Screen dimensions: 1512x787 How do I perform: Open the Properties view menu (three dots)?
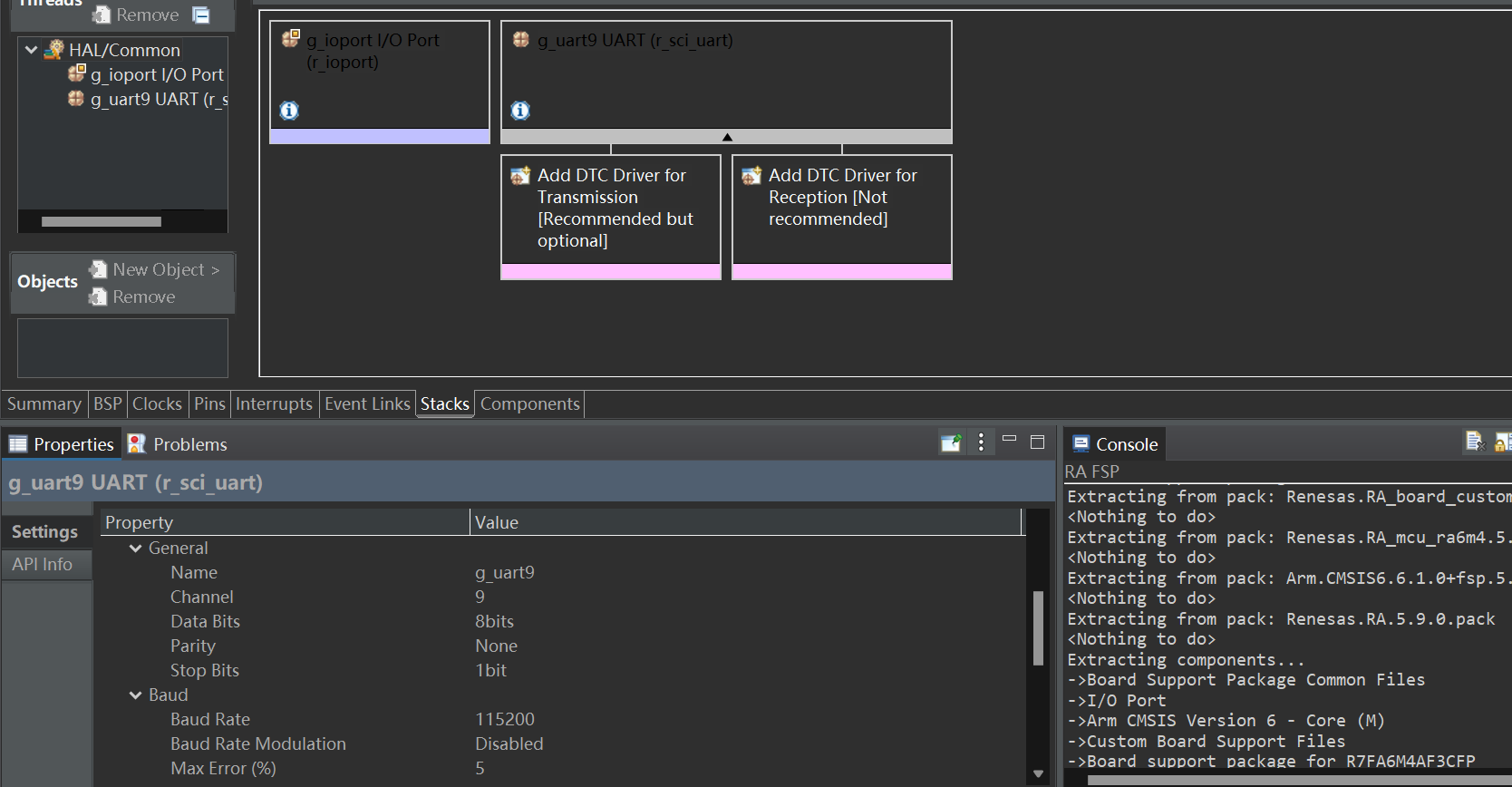pos(981,442)
